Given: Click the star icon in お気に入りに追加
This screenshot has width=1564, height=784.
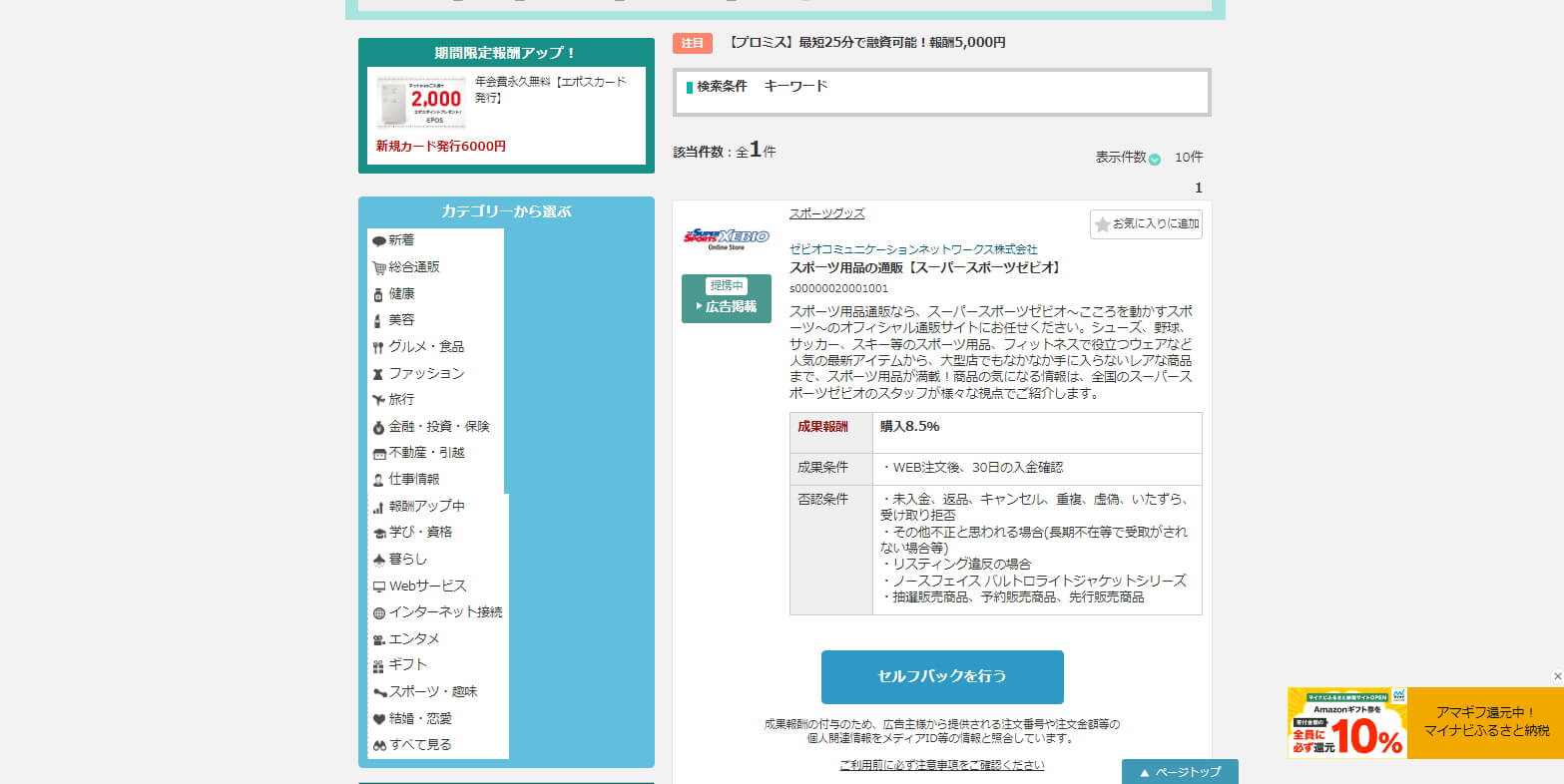Looking at the screenshot, I should [x=1102, y=224].
